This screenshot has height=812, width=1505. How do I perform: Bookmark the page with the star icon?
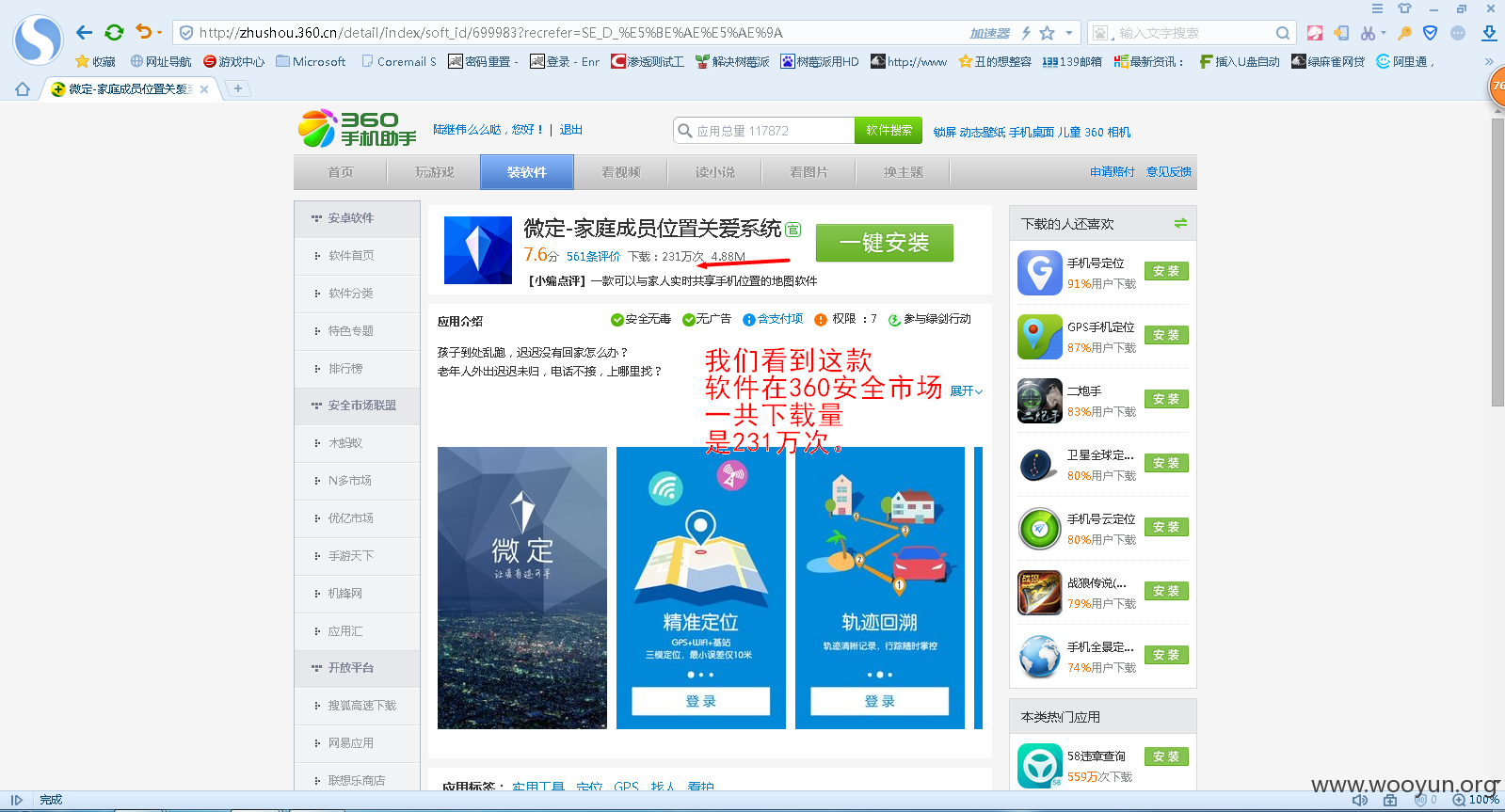[x=1048, y=33]
